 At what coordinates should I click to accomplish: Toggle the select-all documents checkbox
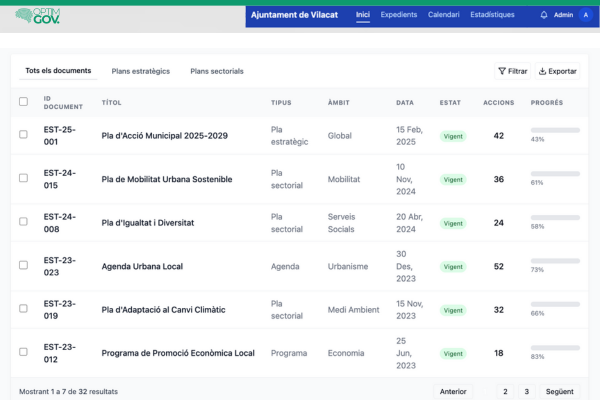click(23, 102)
